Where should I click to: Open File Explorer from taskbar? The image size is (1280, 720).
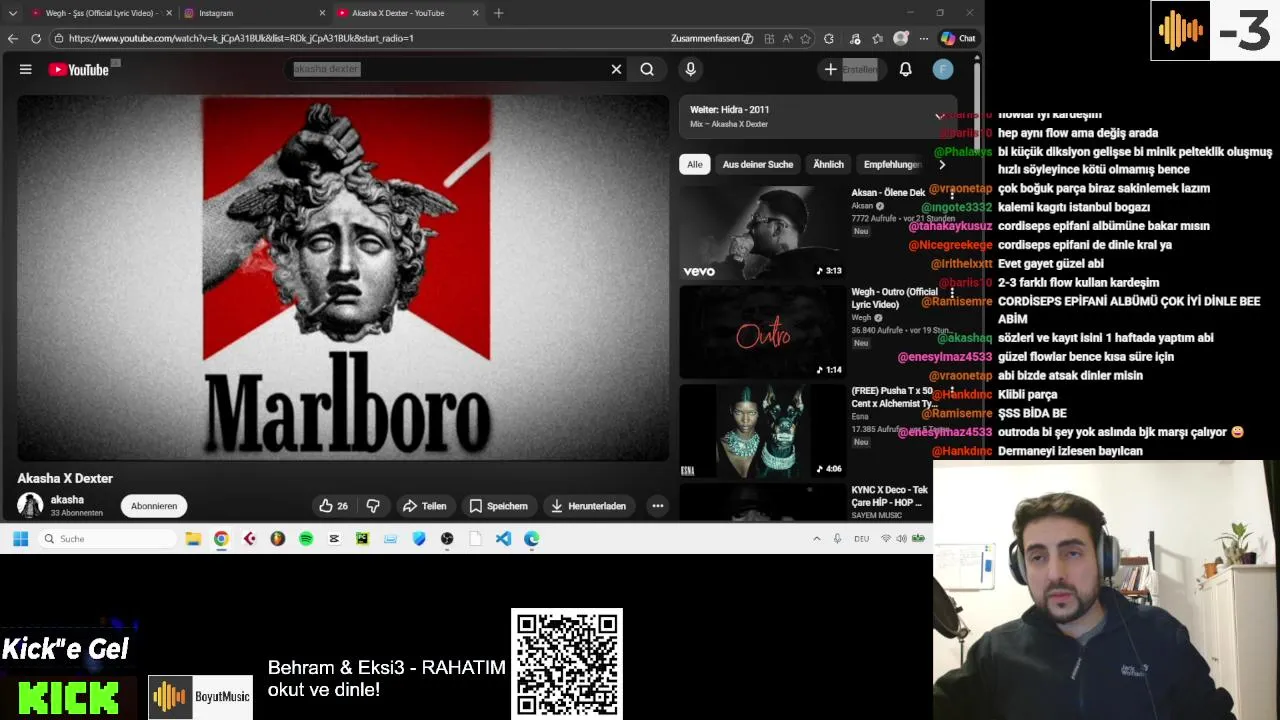(x=193, y=539)
